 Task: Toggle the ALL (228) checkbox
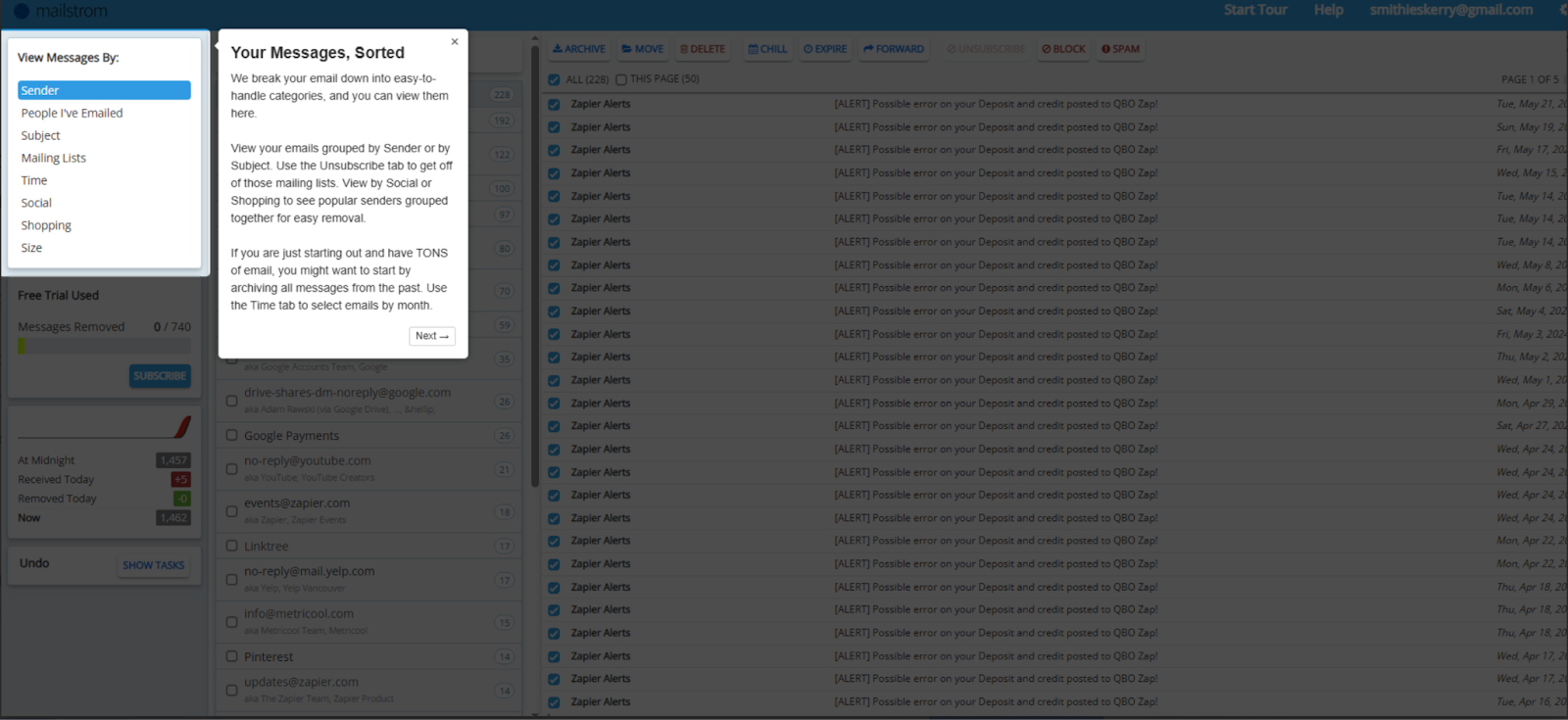[x=554, y=79]
